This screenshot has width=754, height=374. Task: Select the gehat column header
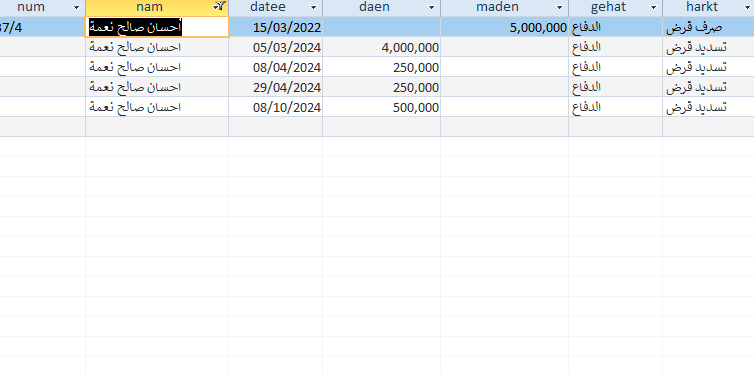click(616, 8)
